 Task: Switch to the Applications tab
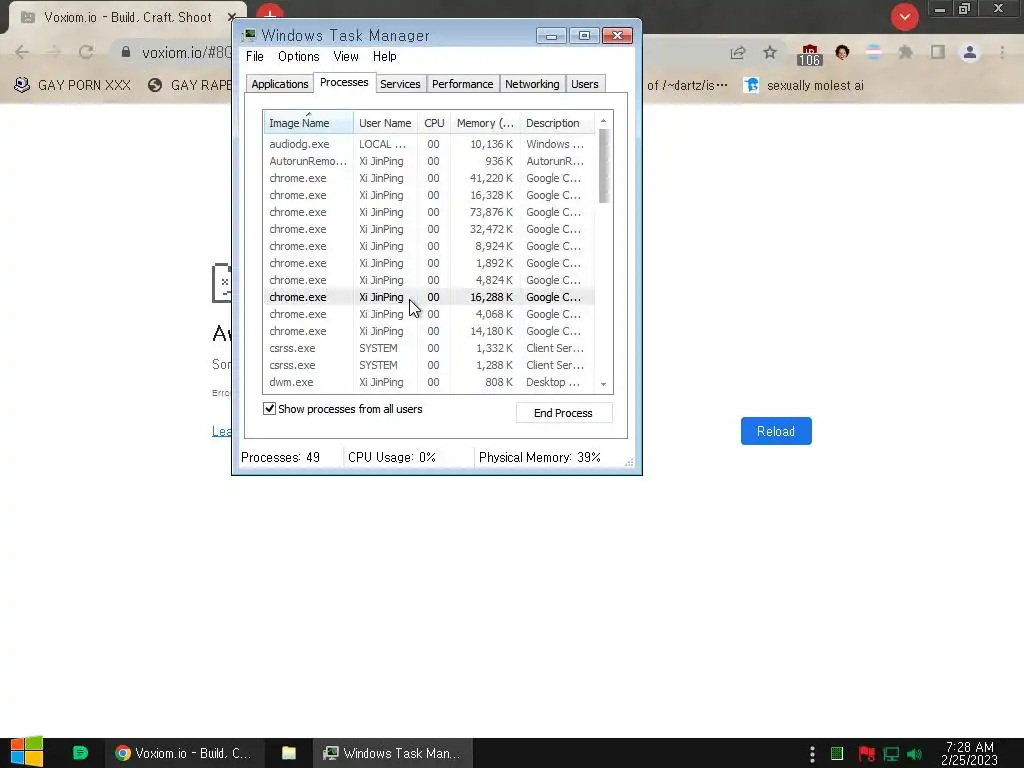point(280,84)
